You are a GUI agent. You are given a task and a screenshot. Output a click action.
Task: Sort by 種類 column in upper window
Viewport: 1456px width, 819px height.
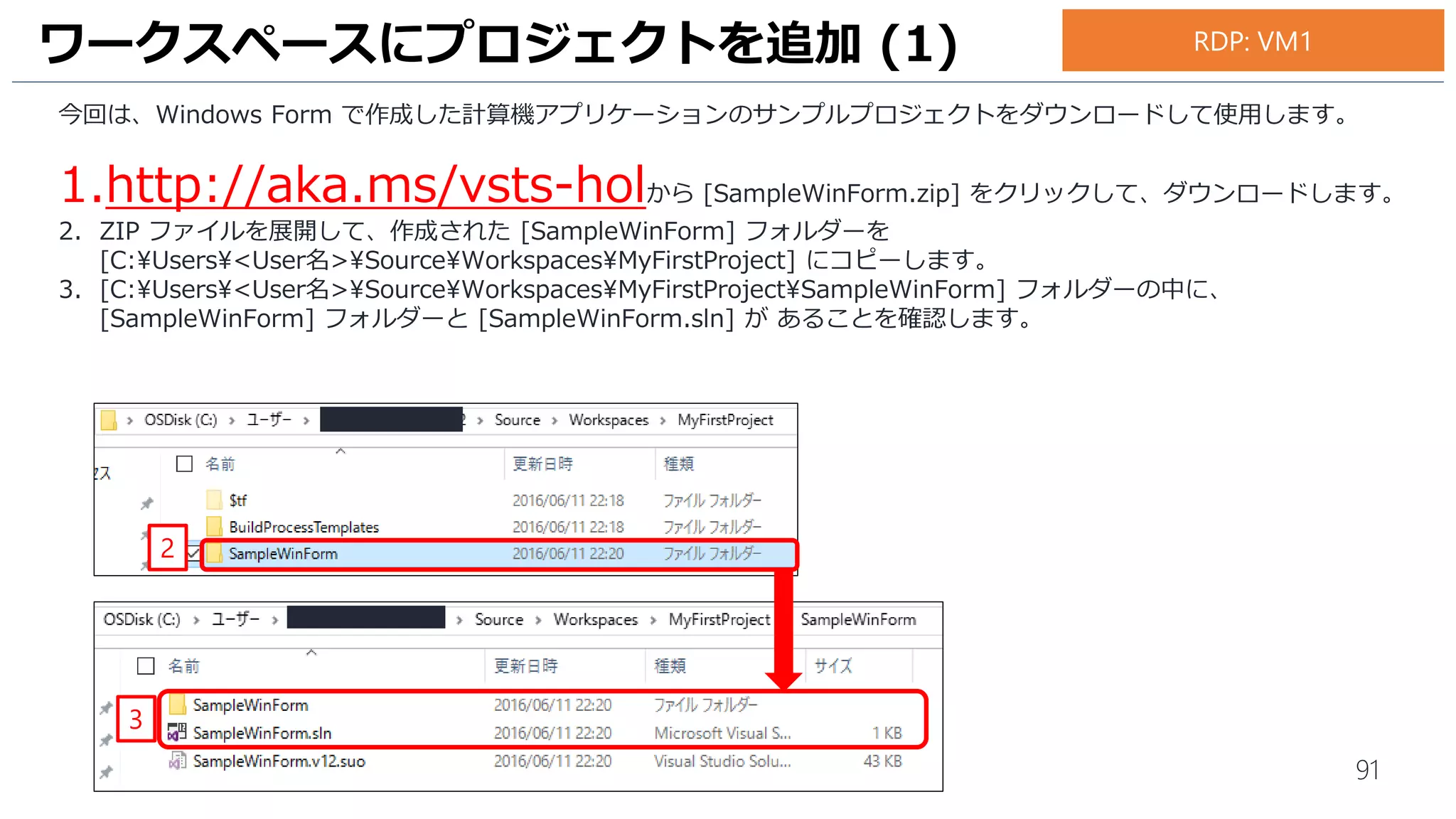(x=678, y=464)
